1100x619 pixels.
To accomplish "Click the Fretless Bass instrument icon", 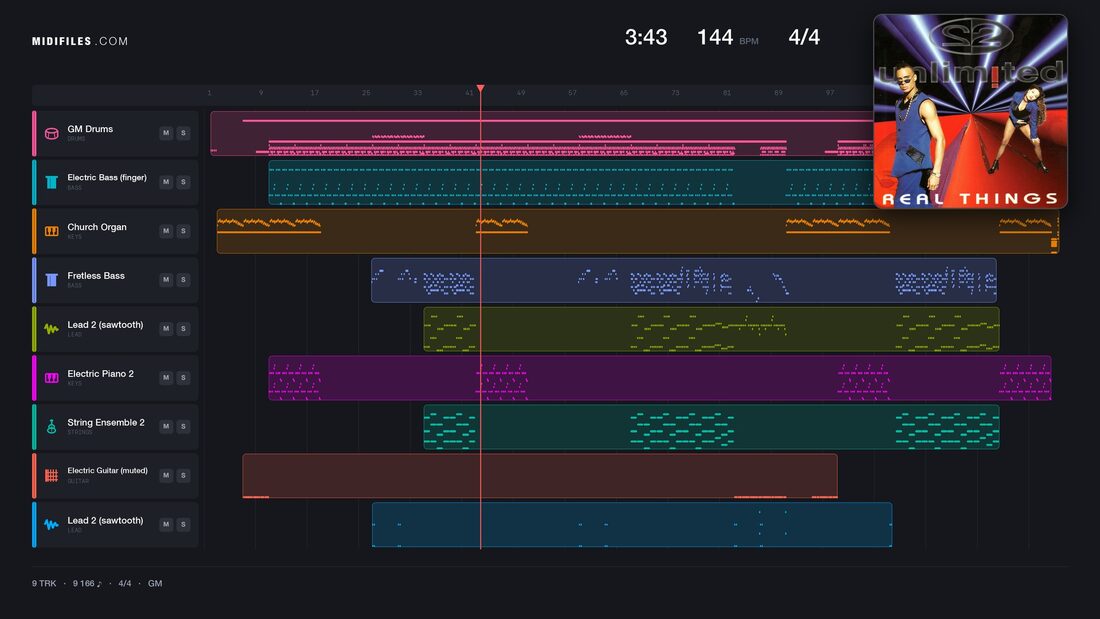I will pos(51,280).
